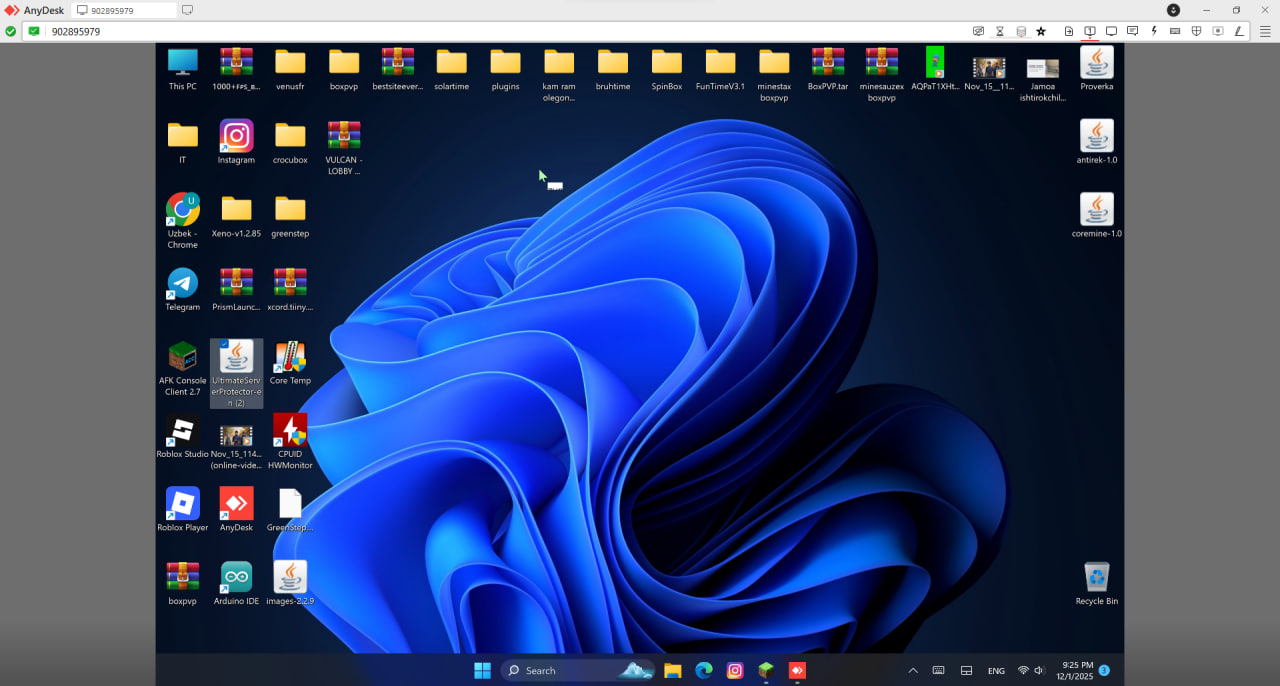Expand hidden system tray icons chevron
The image size is (1280, 686).
click(912, 671)
